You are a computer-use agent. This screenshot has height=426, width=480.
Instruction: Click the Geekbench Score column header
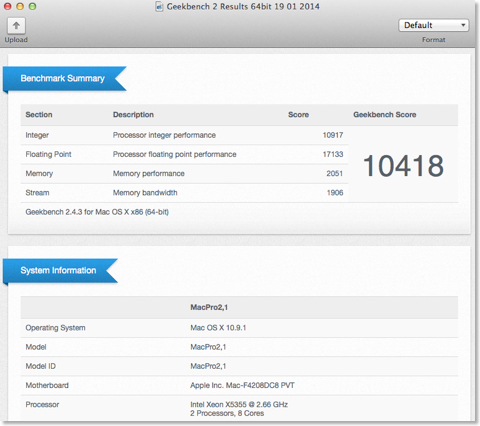click(x=385, y=115)
